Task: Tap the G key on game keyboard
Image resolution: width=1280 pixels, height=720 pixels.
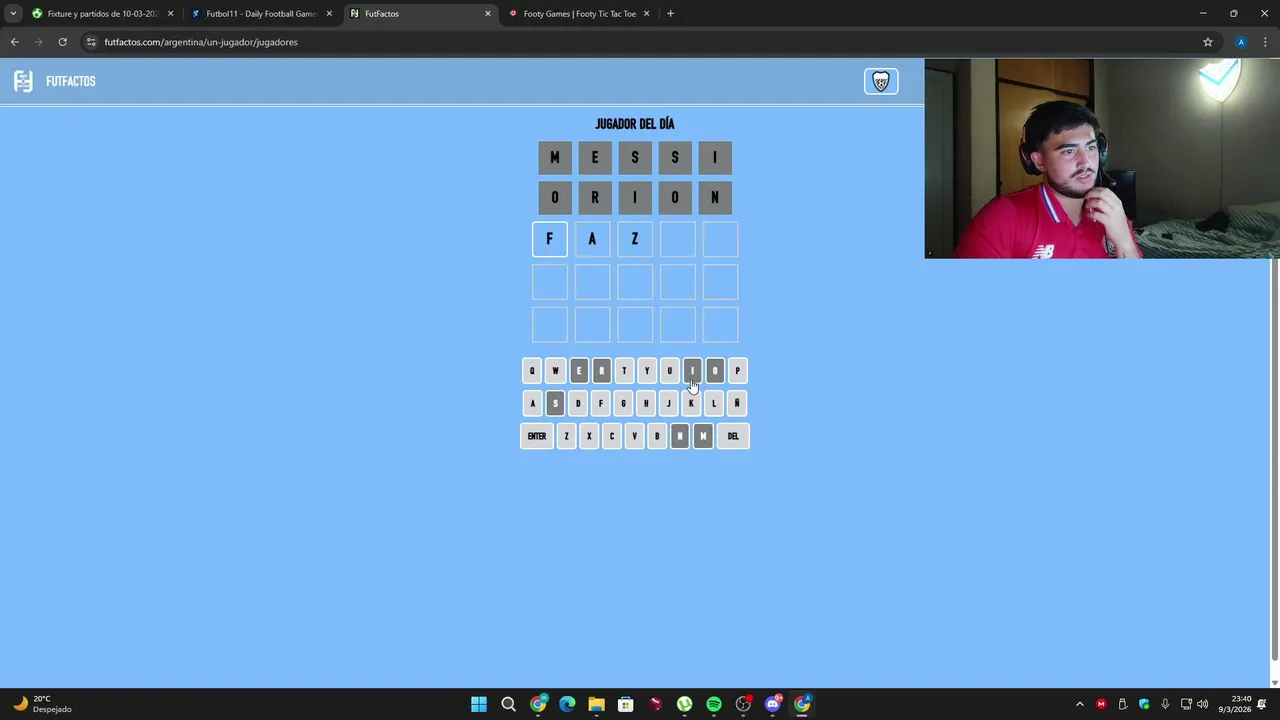Action: pyautogui.click(x=623, y=403)
